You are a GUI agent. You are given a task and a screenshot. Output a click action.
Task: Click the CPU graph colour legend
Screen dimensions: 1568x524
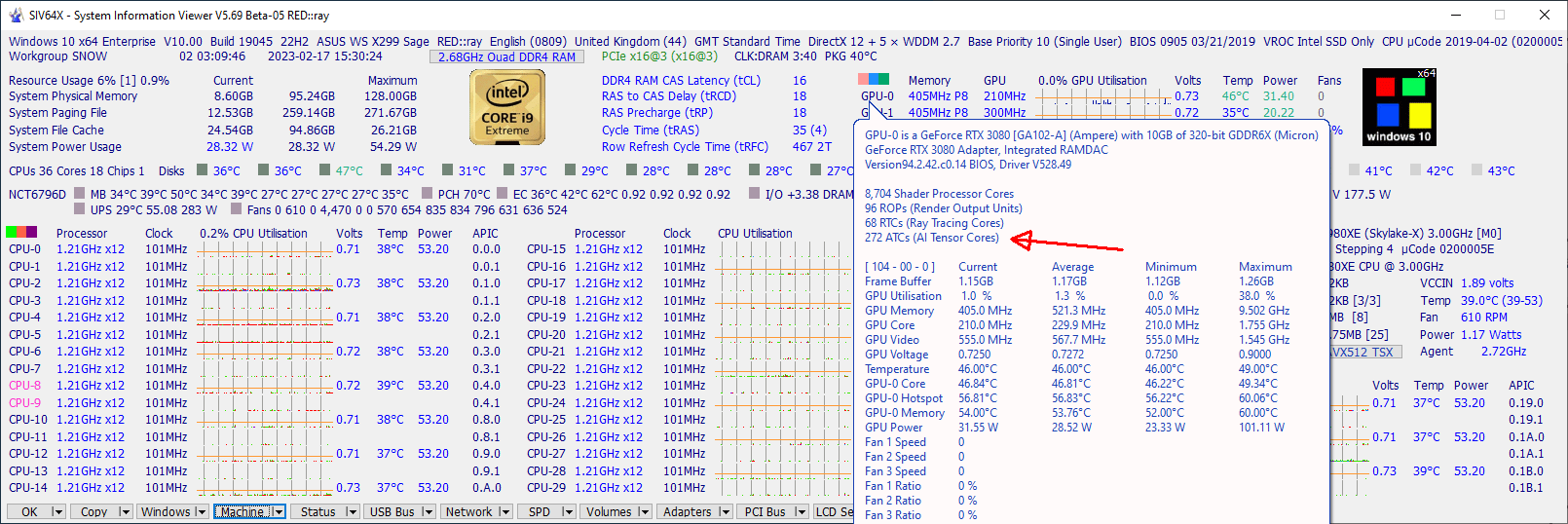click(21, 232)
